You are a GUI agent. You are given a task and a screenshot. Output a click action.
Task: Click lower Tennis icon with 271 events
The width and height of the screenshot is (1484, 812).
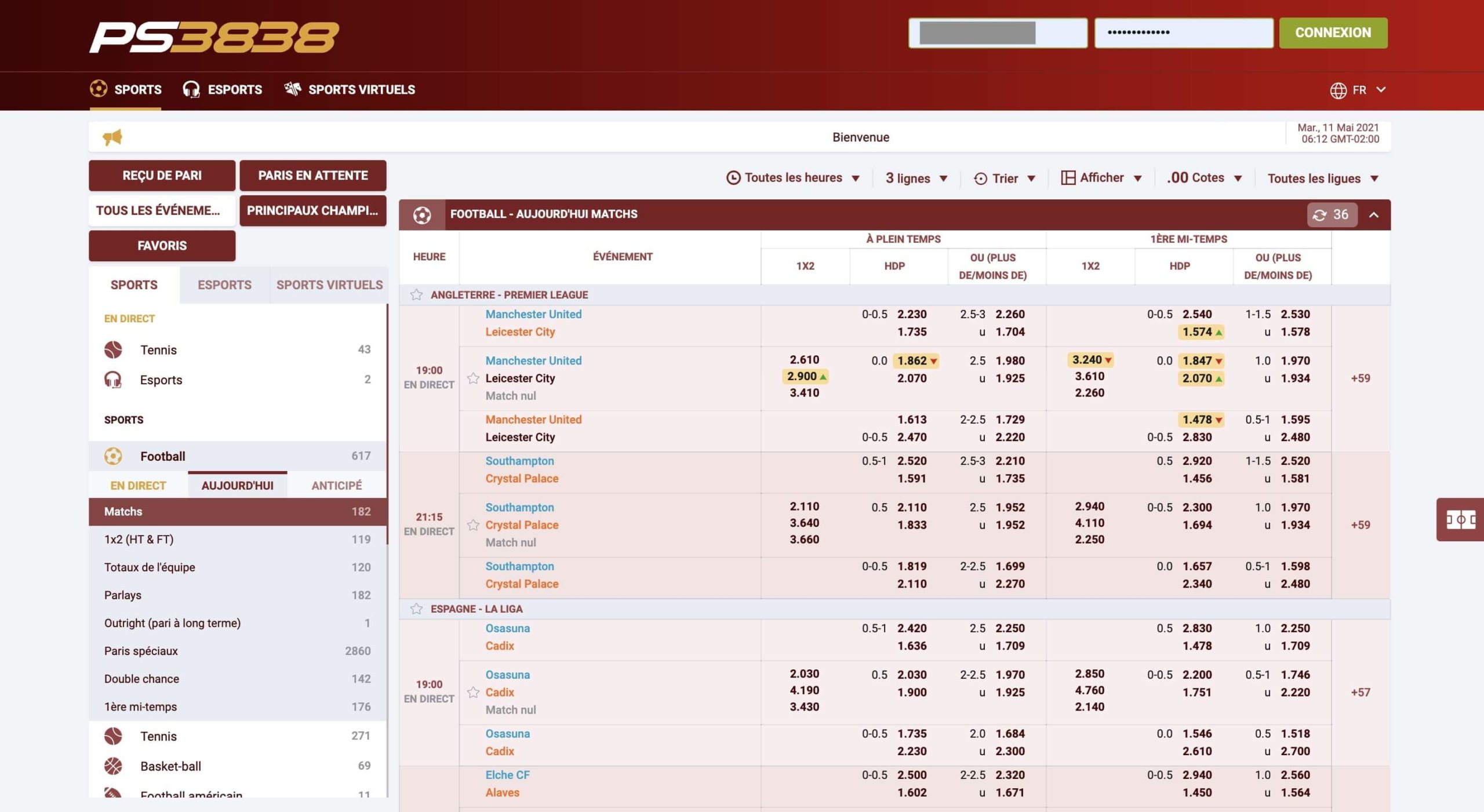click(113, 736)
